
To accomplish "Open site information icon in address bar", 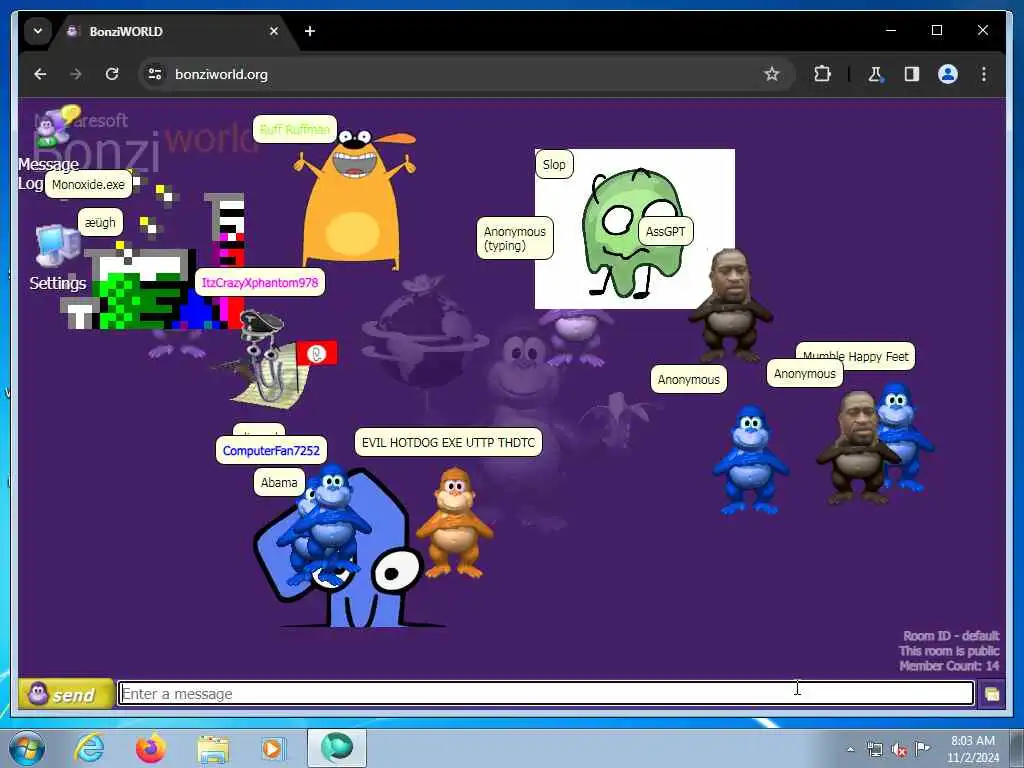I will pyautogui.click(x=155, y=74).
